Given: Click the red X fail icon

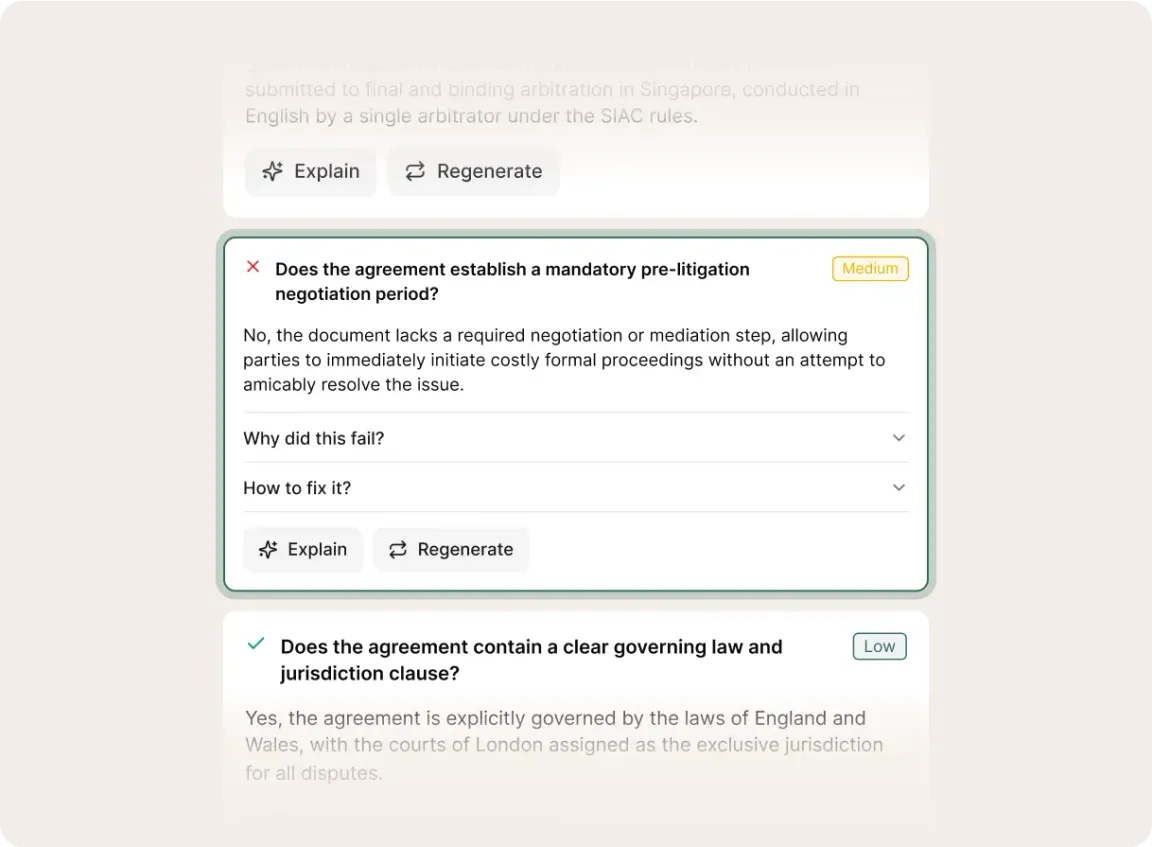Looking at the screenshot, I should point(253,267).
